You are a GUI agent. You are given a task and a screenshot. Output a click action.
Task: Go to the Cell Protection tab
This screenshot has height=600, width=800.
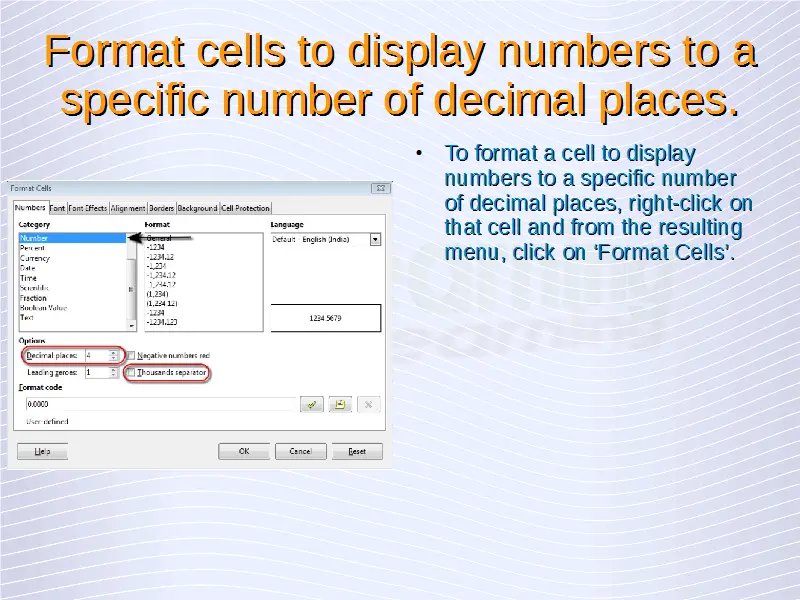[245, 208]
